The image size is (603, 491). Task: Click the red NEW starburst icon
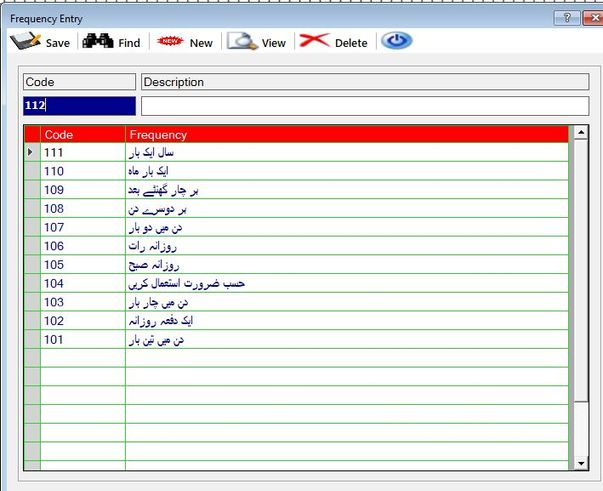(x=170, y=41)
